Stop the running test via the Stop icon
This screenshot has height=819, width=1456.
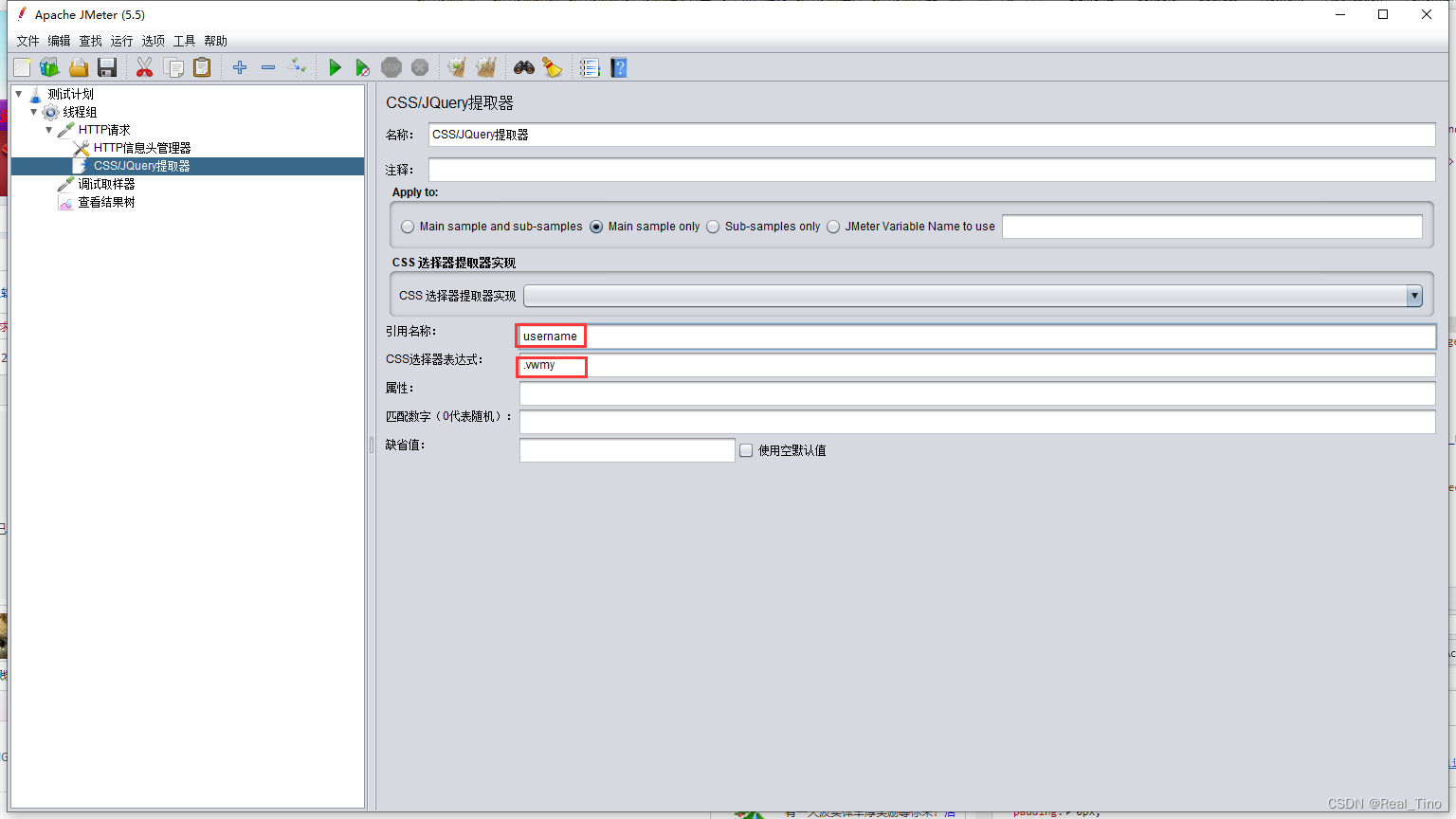(x=391, y=66)
